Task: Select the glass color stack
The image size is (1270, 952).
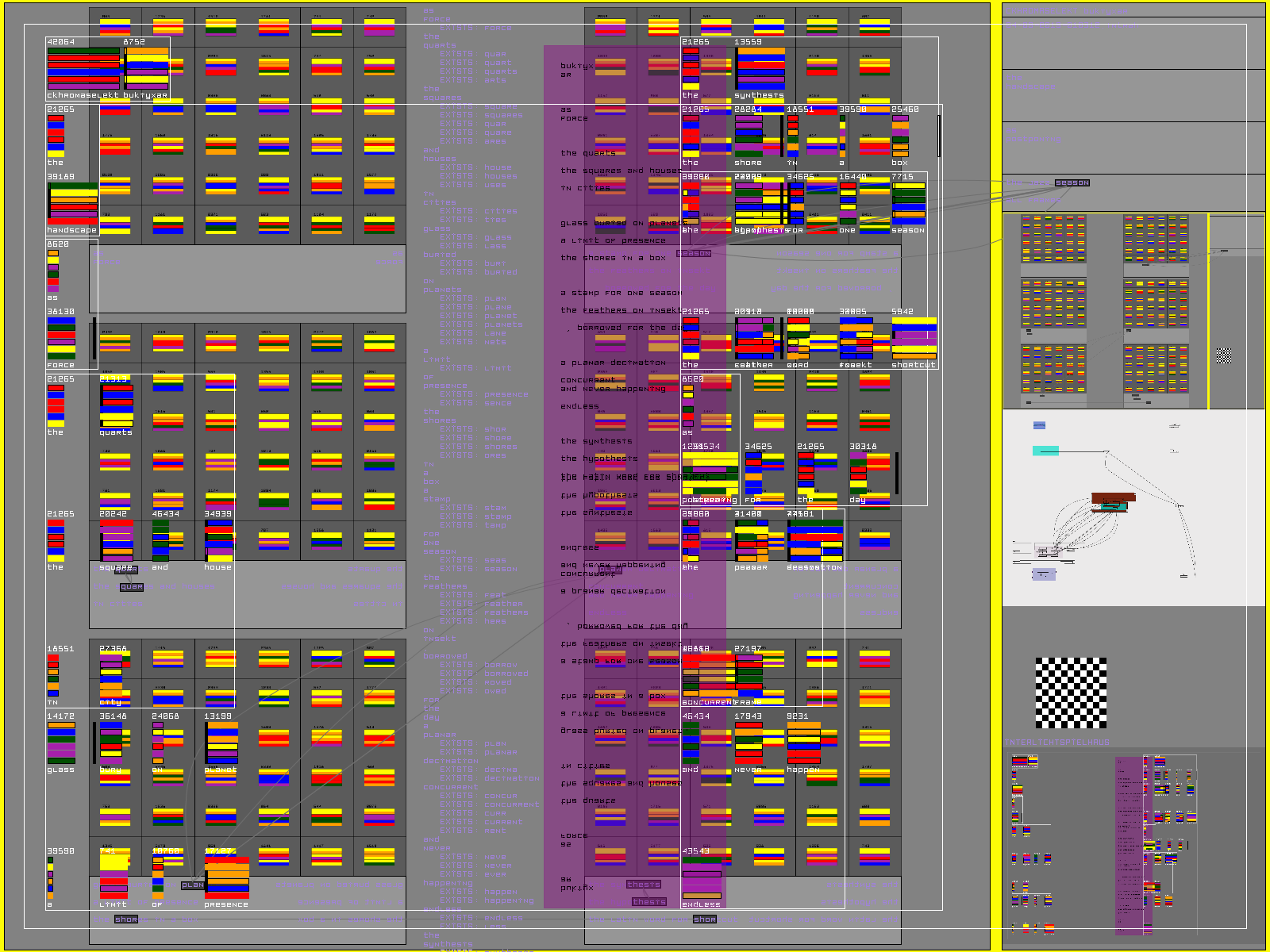Action: pos(61,743)
